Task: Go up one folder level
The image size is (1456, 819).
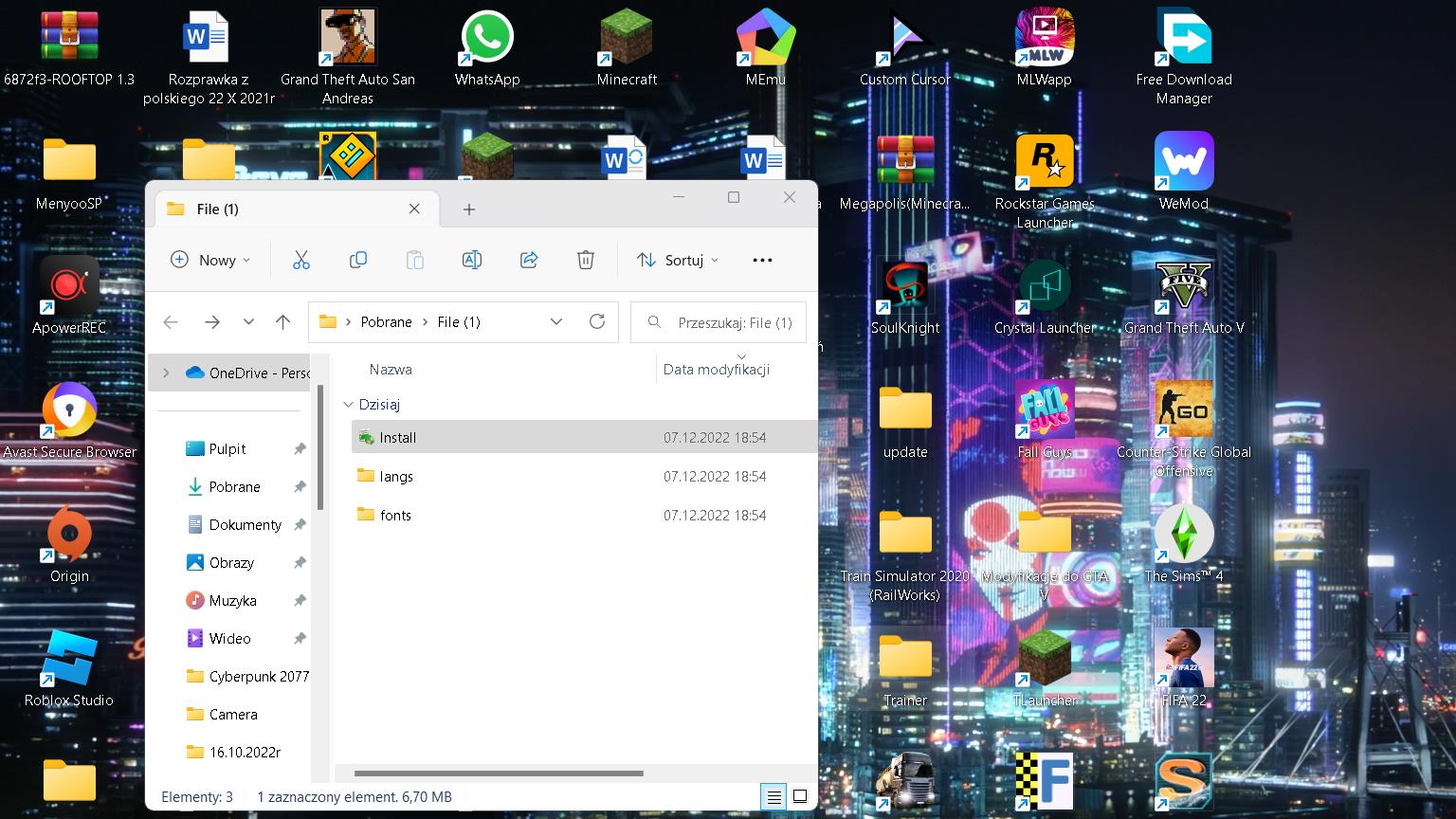Action: [x=282, y=322]
